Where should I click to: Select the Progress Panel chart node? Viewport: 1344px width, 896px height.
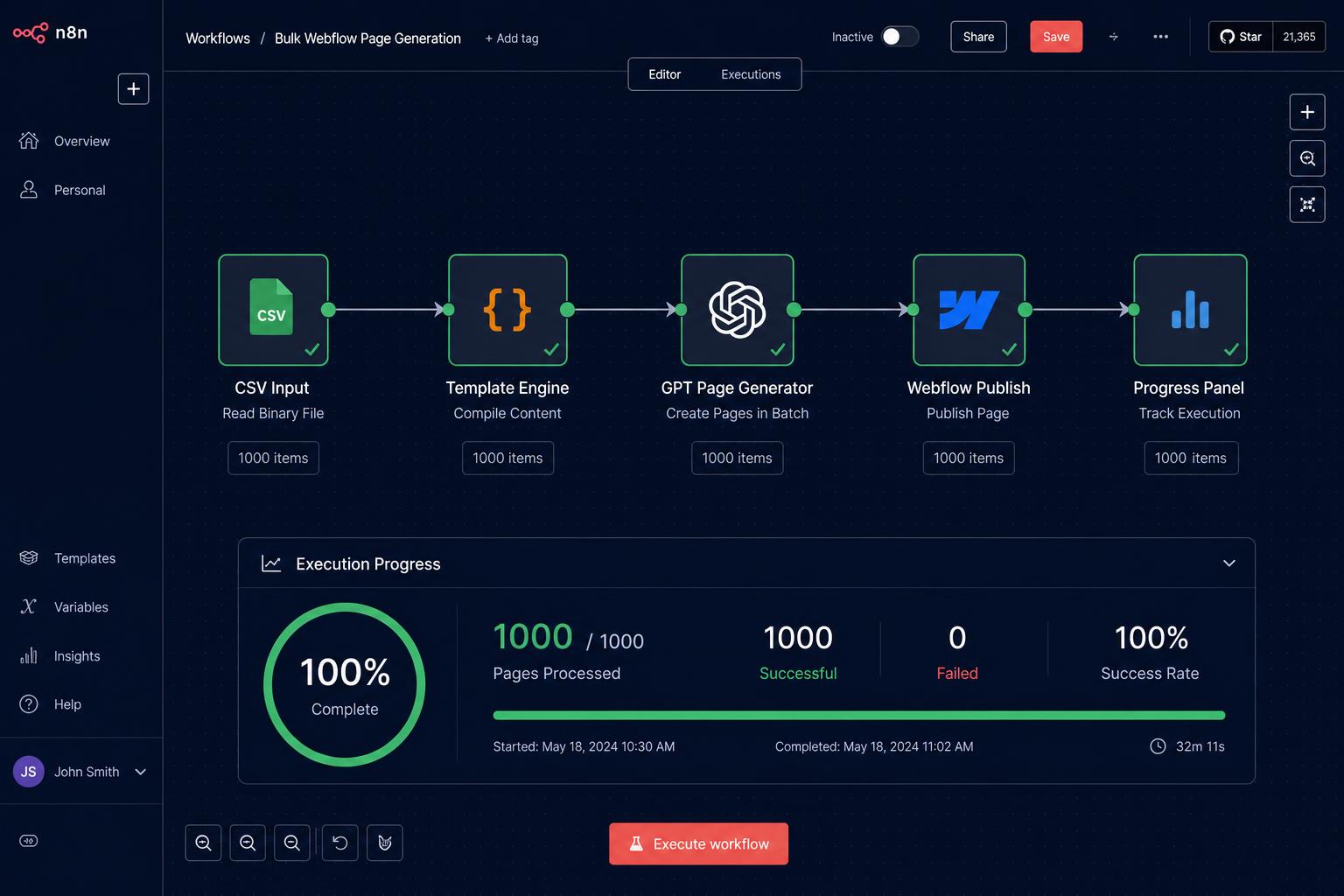pyautogui.click(x=1190, y=310)
